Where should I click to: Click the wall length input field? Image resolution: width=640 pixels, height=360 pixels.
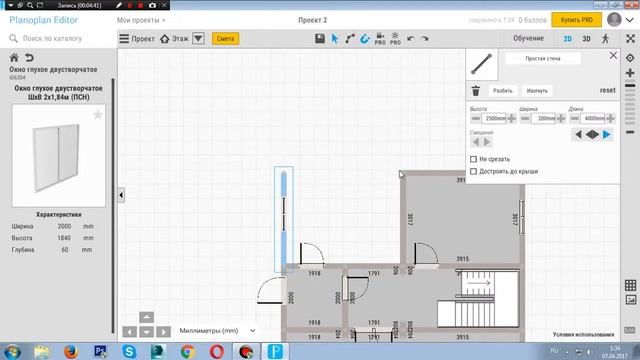593,118
